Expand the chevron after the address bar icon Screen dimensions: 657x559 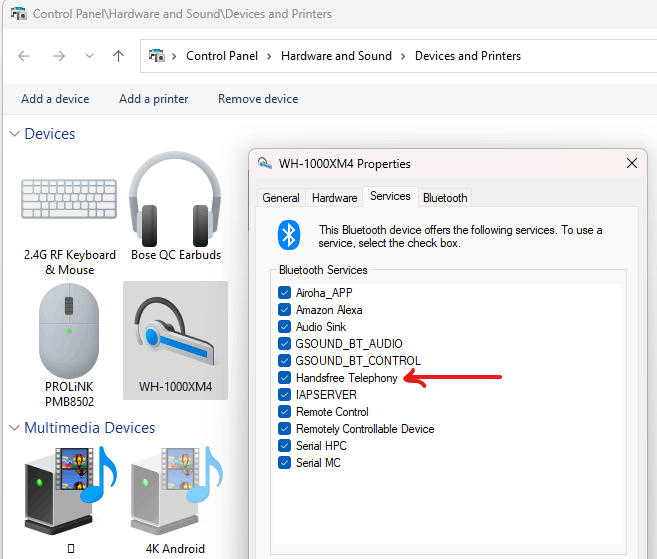click(x=174, y=56)
